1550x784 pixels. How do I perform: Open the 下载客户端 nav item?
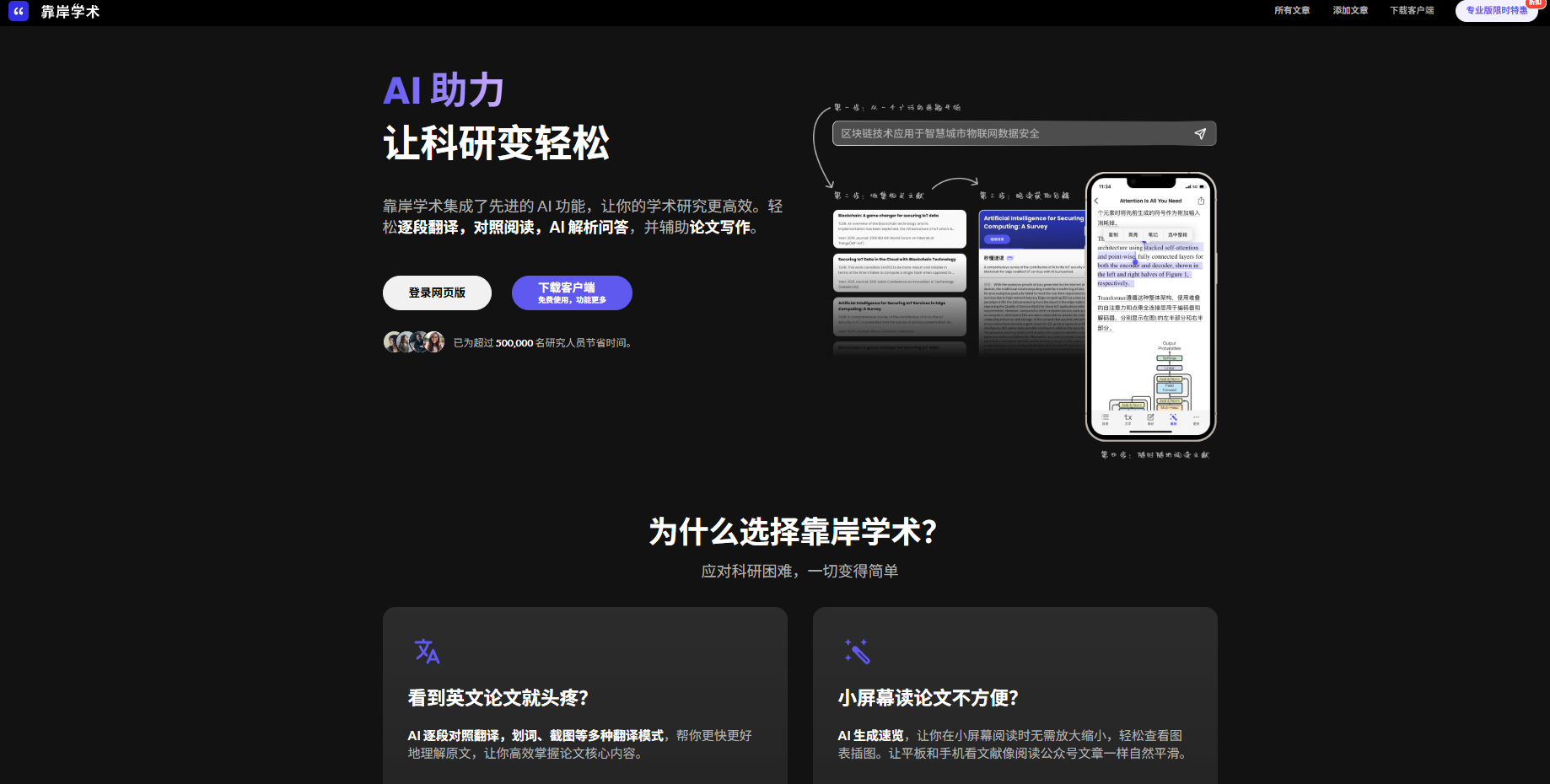click(x=1412, y=11)
